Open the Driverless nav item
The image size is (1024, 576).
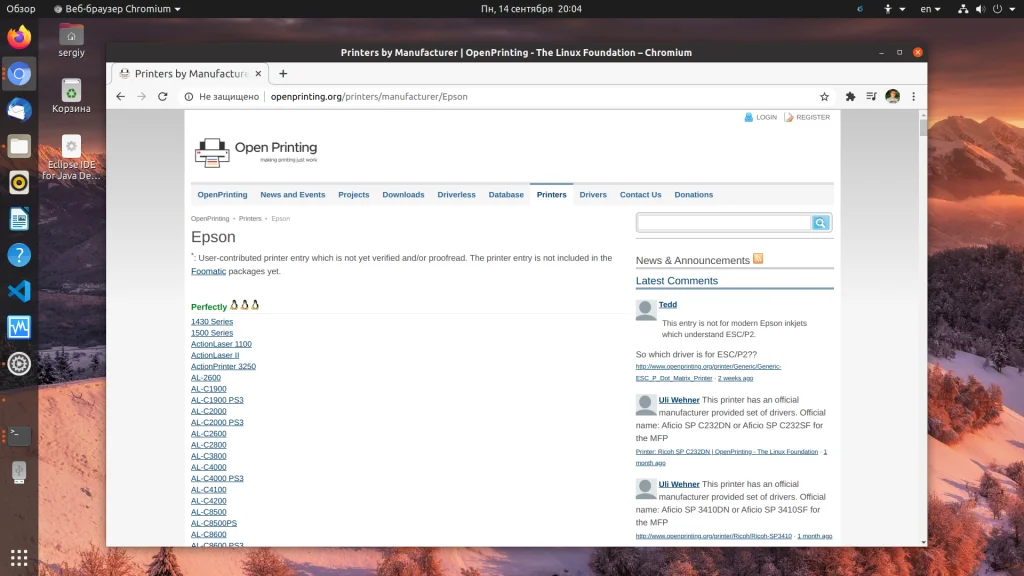(456, 195)
